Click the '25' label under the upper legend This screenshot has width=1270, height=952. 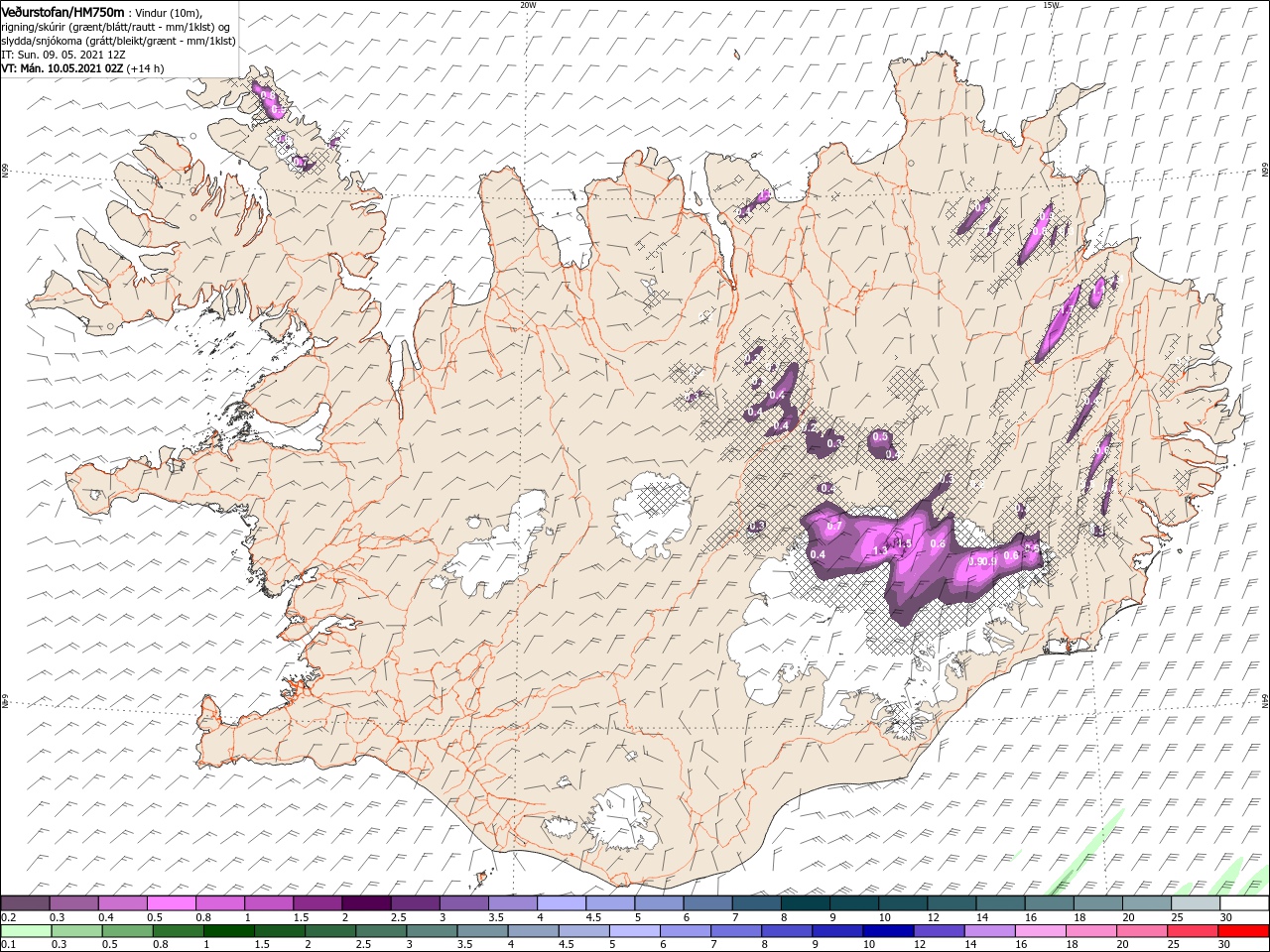coord(1176,917)
